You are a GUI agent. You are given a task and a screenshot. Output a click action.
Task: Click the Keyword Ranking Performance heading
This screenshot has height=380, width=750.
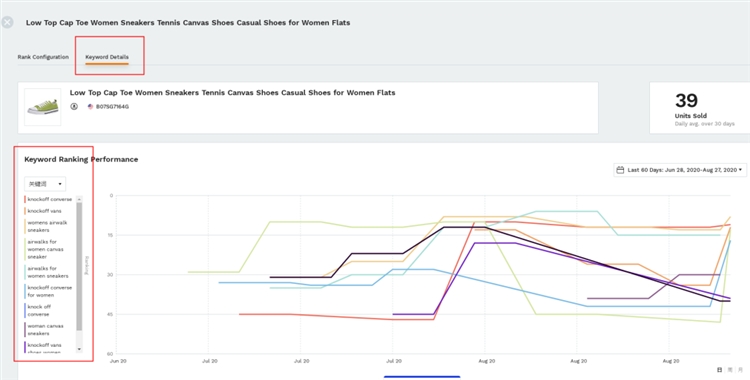(81, 159)
